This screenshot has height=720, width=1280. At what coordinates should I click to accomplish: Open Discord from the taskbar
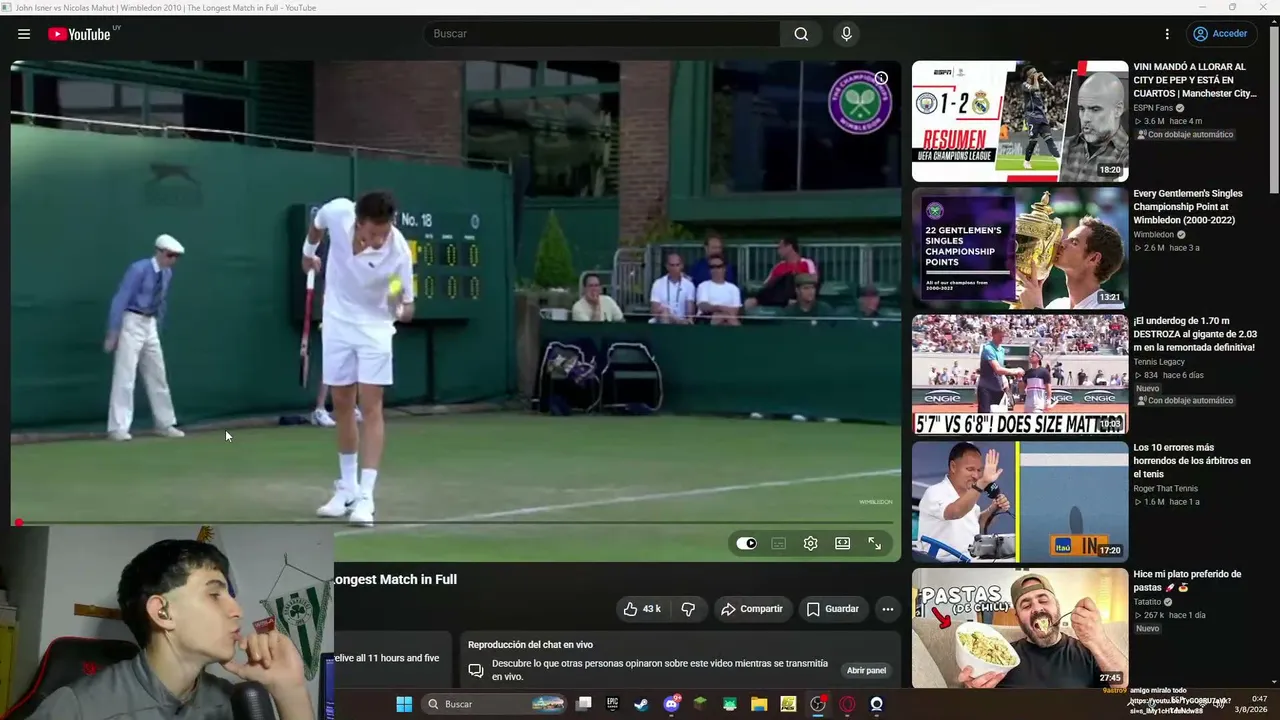click(x=671, y=704)
